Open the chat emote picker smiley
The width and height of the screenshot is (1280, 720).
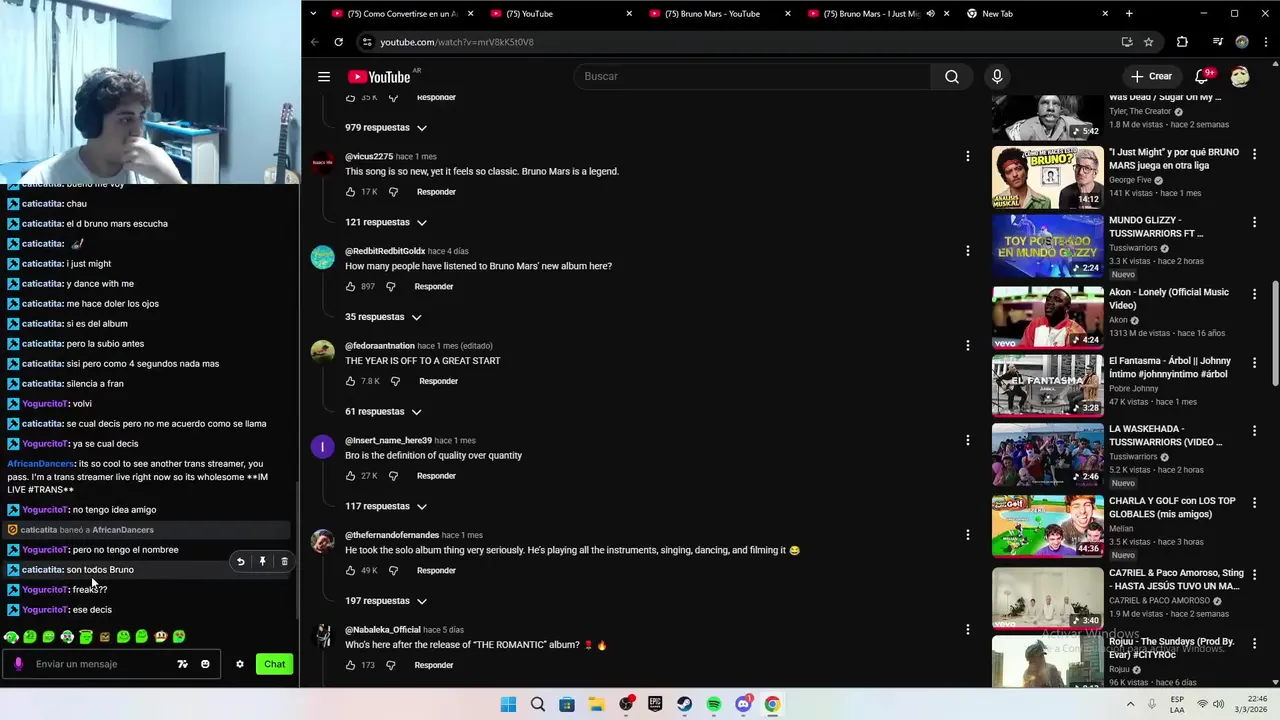point(205,664)
